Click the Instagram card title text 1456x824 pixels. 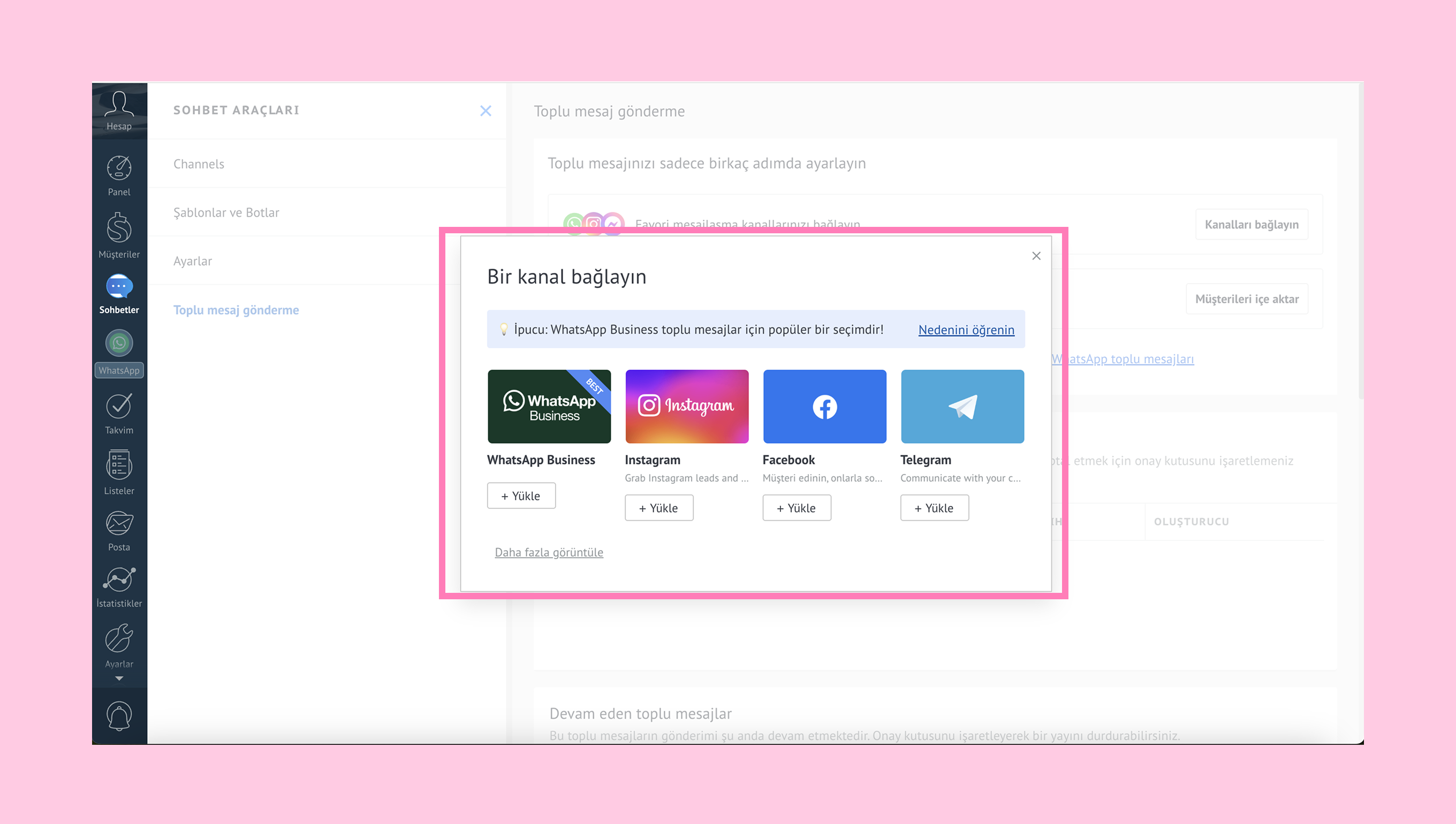coord(652,460)
